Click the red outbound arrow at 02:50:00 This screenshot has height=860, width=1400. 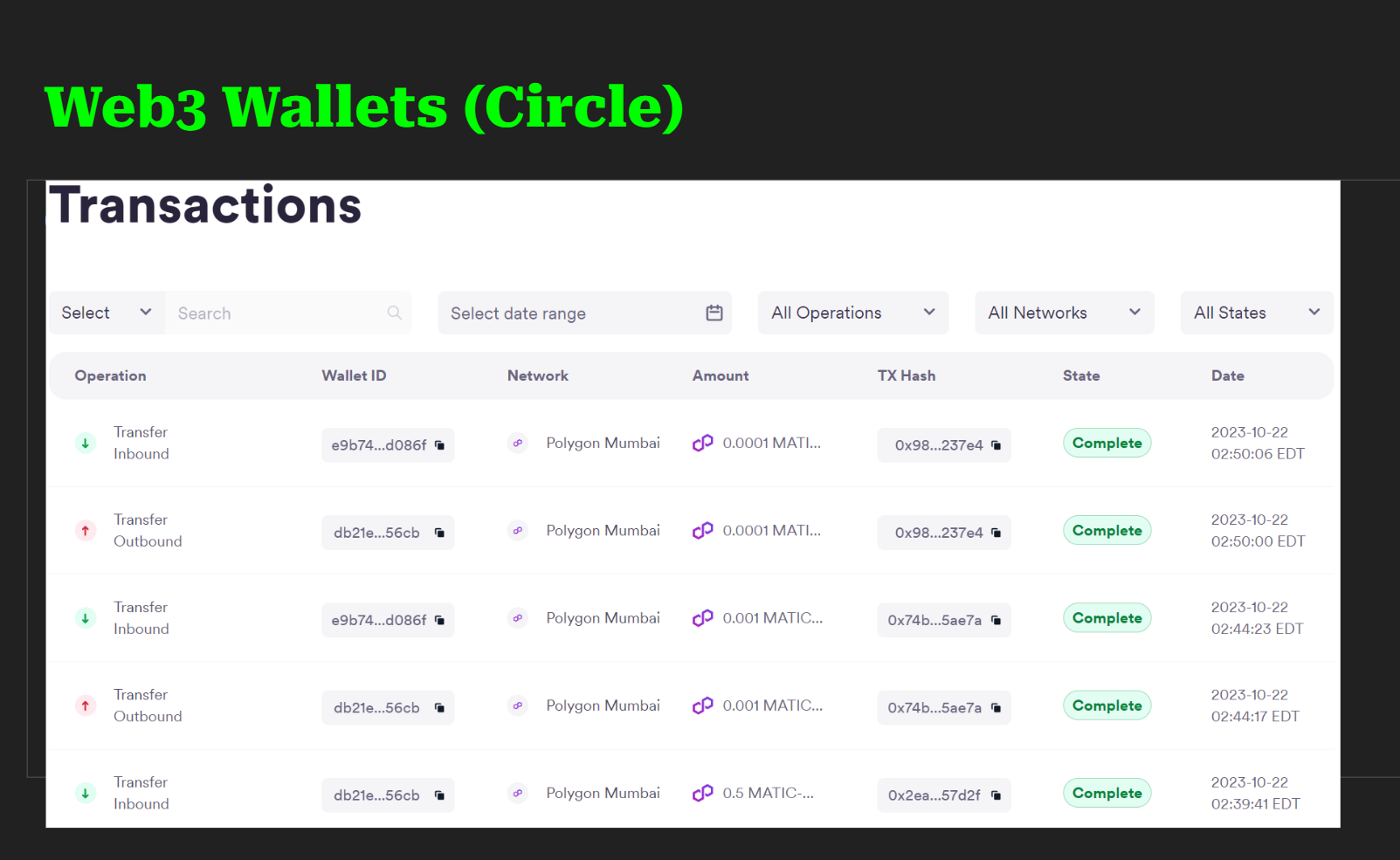[x=86, y=531]
